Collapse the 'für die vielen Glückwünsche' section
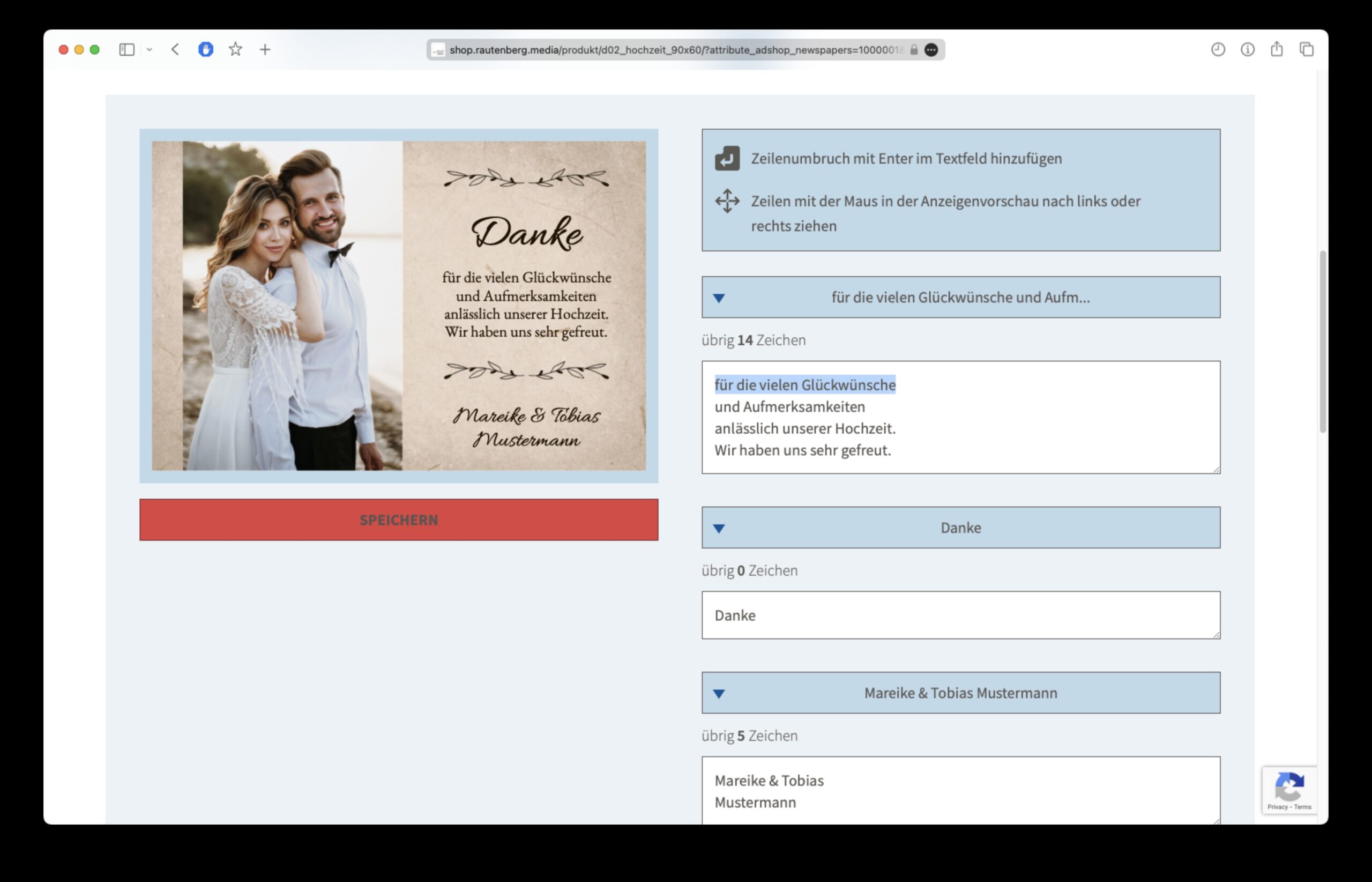1372x882 pixels. coord(961,297)
